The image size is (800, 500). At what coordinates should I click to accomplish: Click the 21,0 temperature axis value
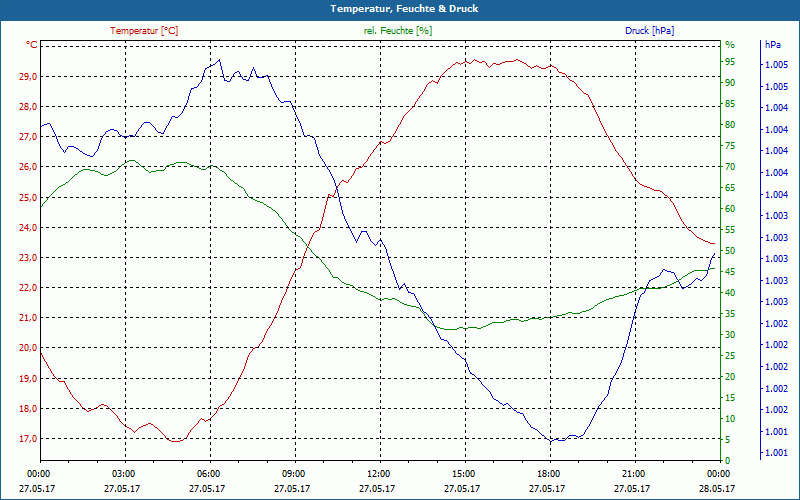point(28,318)
